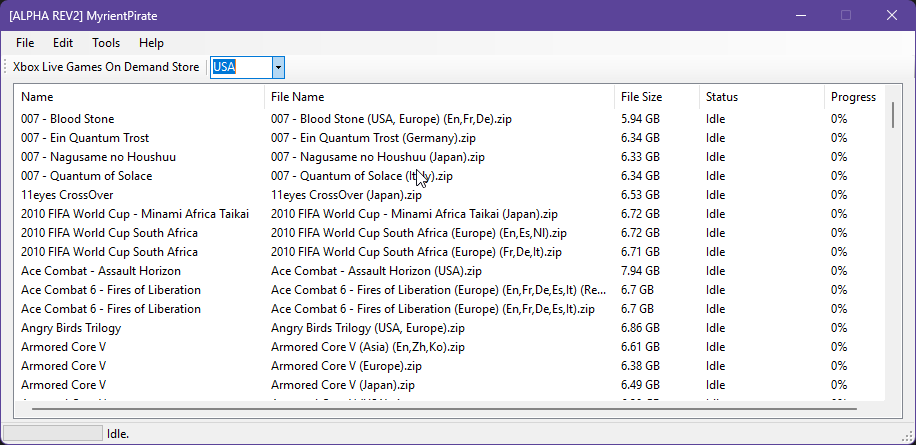
Task: Click the Xbox Live Games On Demand Store label
Action: click(x=106, y=67)
